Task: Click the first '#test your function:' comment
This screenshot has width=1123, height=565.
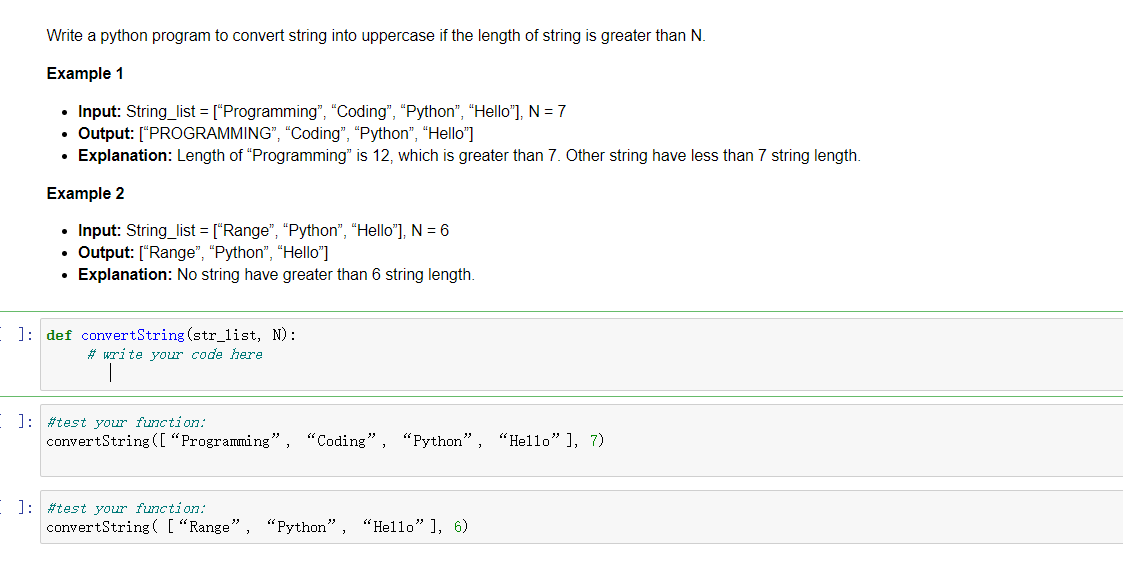Action: click(126, 422)
